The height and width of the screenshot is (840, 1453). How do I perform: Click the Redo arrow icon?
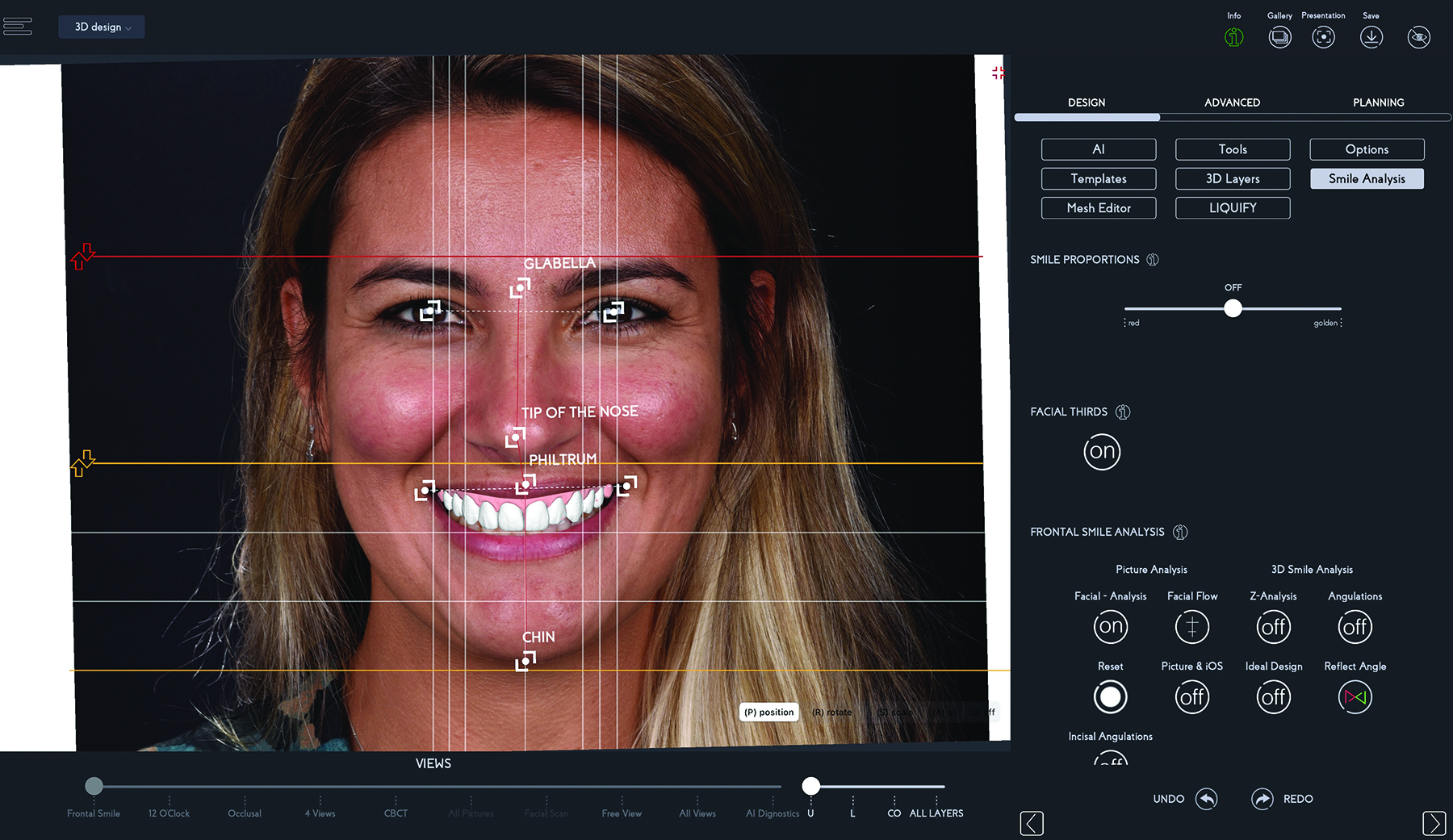point(1262,799)
